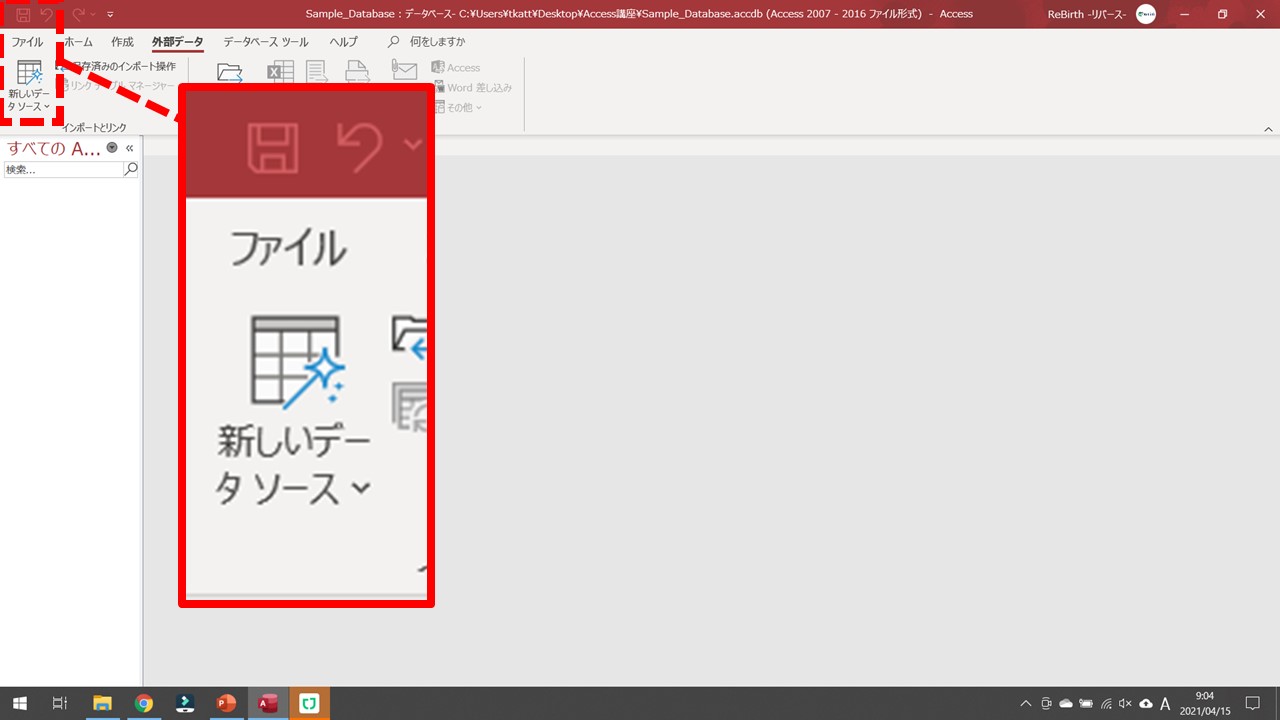Click the saved exports folder icon
Viewport: 1280px width, 720px height.
click(230, 72)
